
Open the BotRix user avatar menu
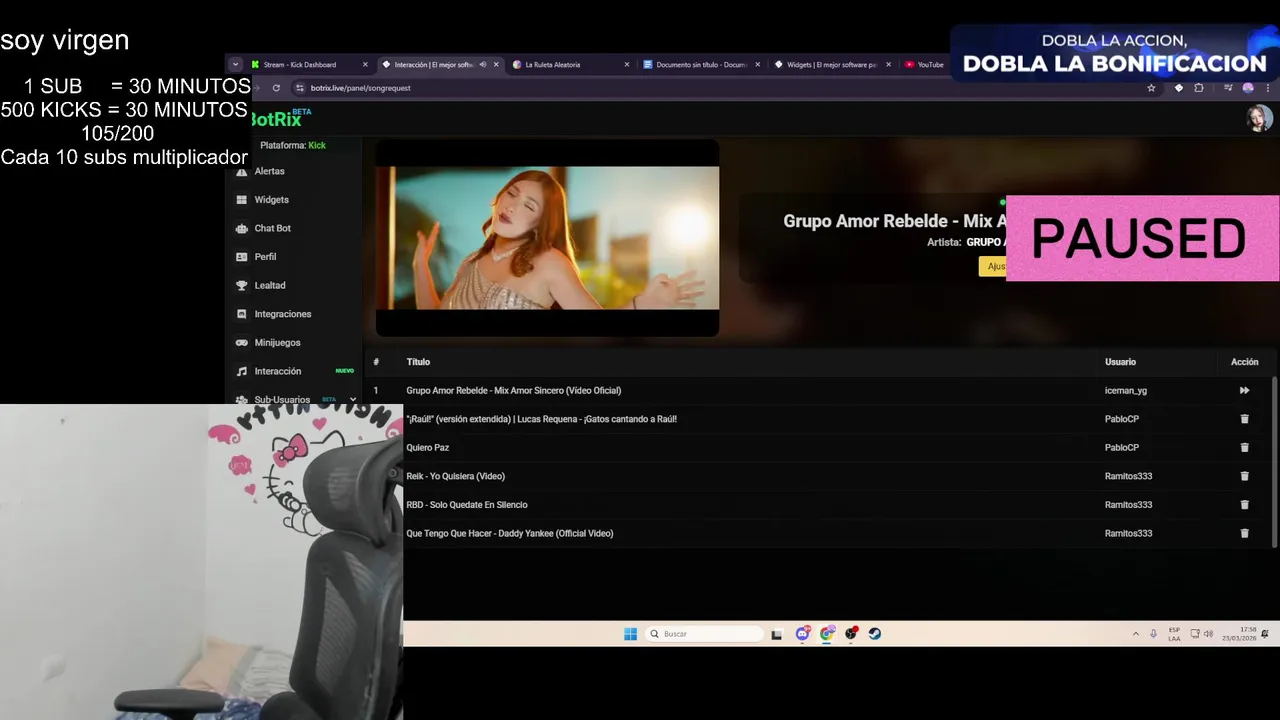coord(1259,118)
